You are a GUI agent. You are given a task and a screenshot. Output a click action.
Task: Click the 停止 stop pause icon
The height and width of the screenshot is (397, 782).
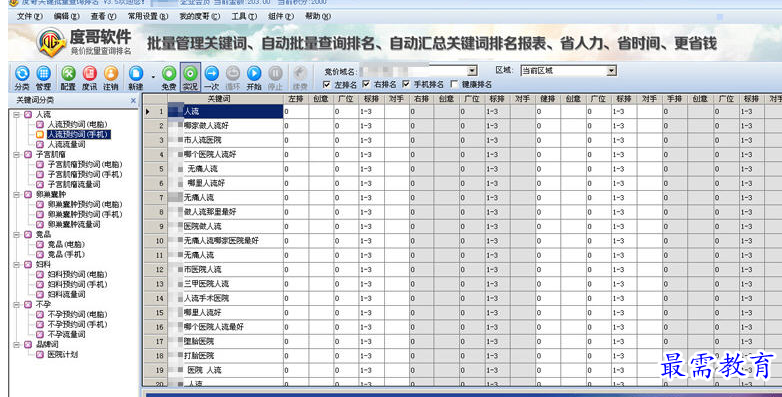(x=275, y=74)
